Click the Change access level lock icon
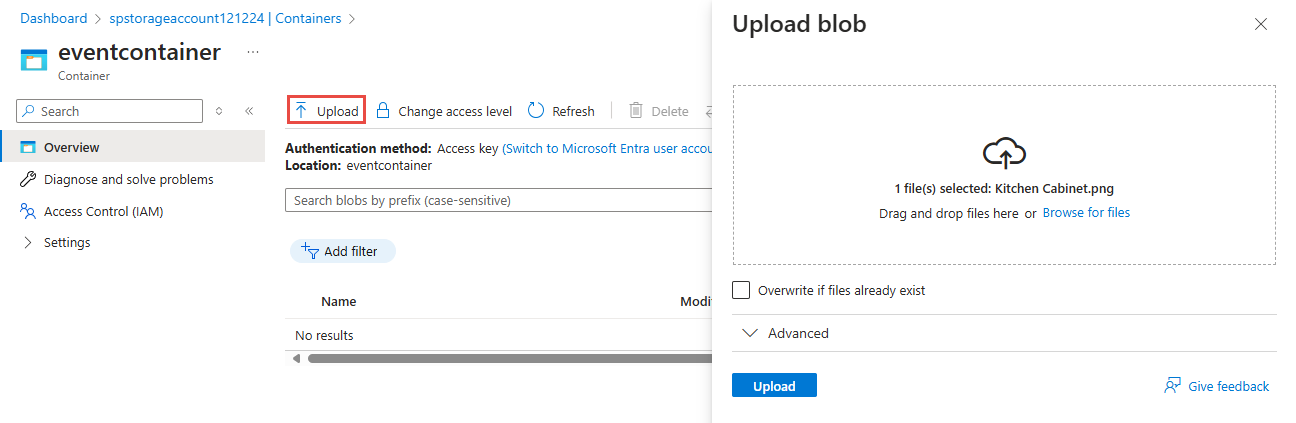 [x=383, y=111]
